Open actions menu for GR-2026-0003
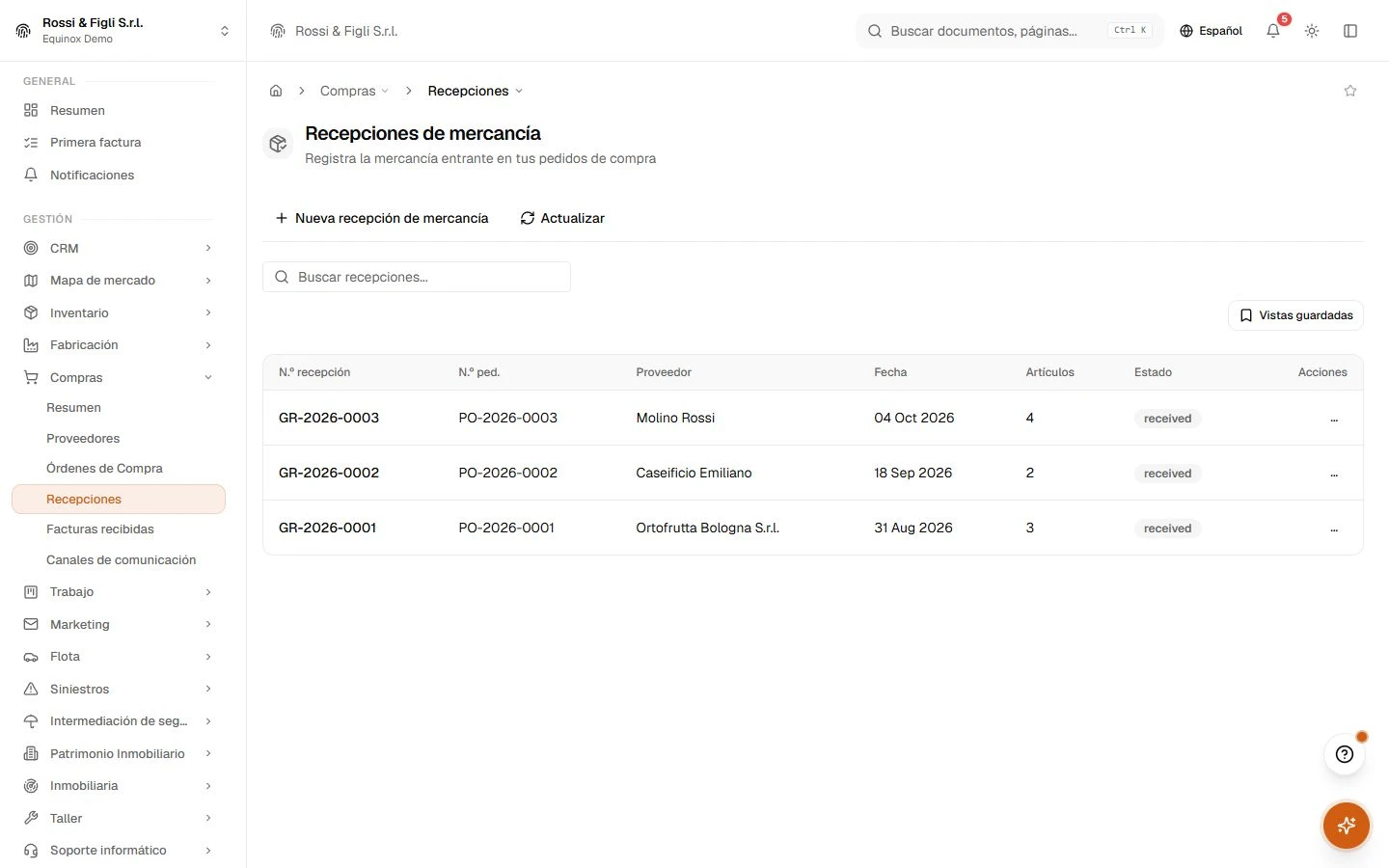The height and width of the screenshot is (868, 1389). tap(1334, 419)
